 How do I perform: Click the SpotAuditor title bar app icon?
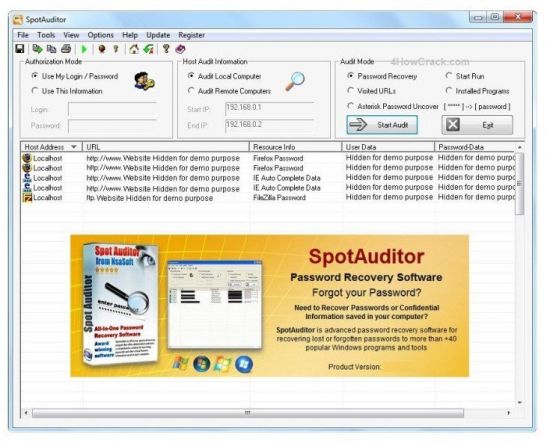coord(18,20)
